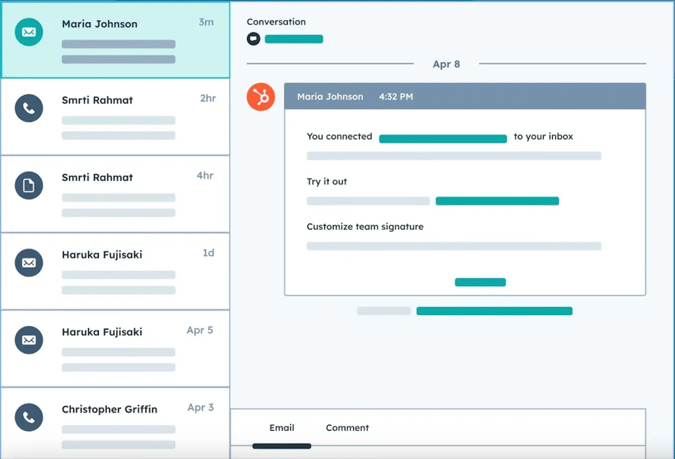Click the teal conversation label next to chat icon
This screenshot has height=459, width=675.
[294, 39]
